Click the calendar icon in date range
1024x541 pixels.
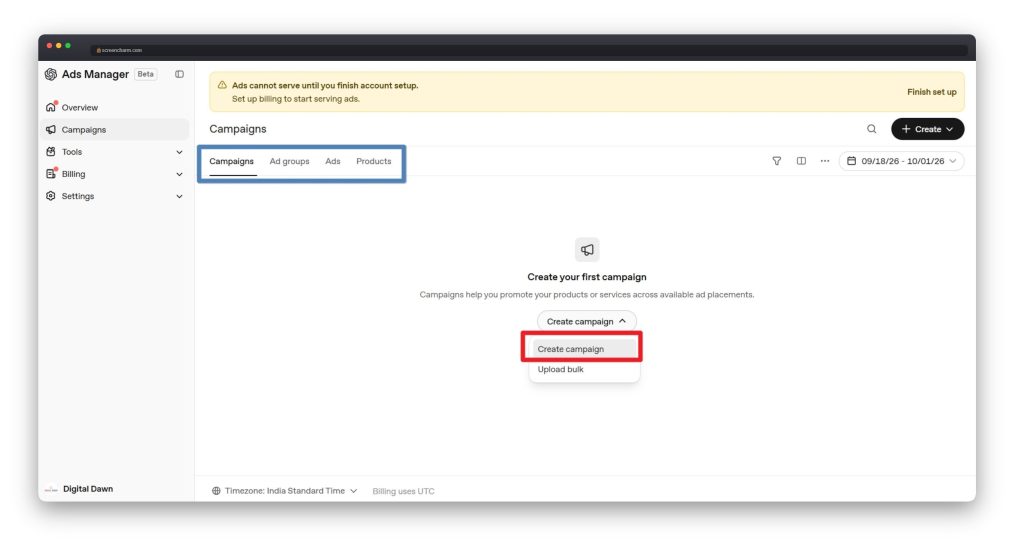click(852, 161)
